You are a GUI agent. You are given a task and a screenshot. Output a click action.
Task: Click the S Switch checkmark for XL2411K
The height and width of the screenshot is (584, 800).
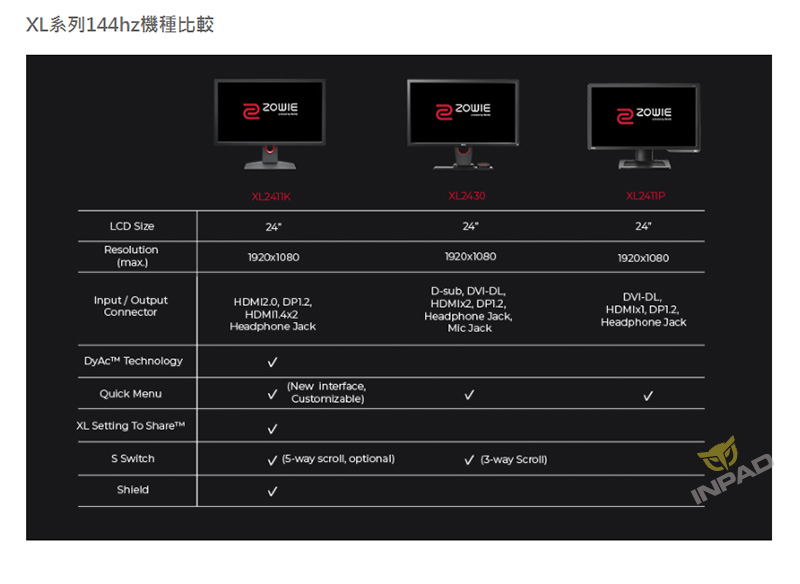272,461
